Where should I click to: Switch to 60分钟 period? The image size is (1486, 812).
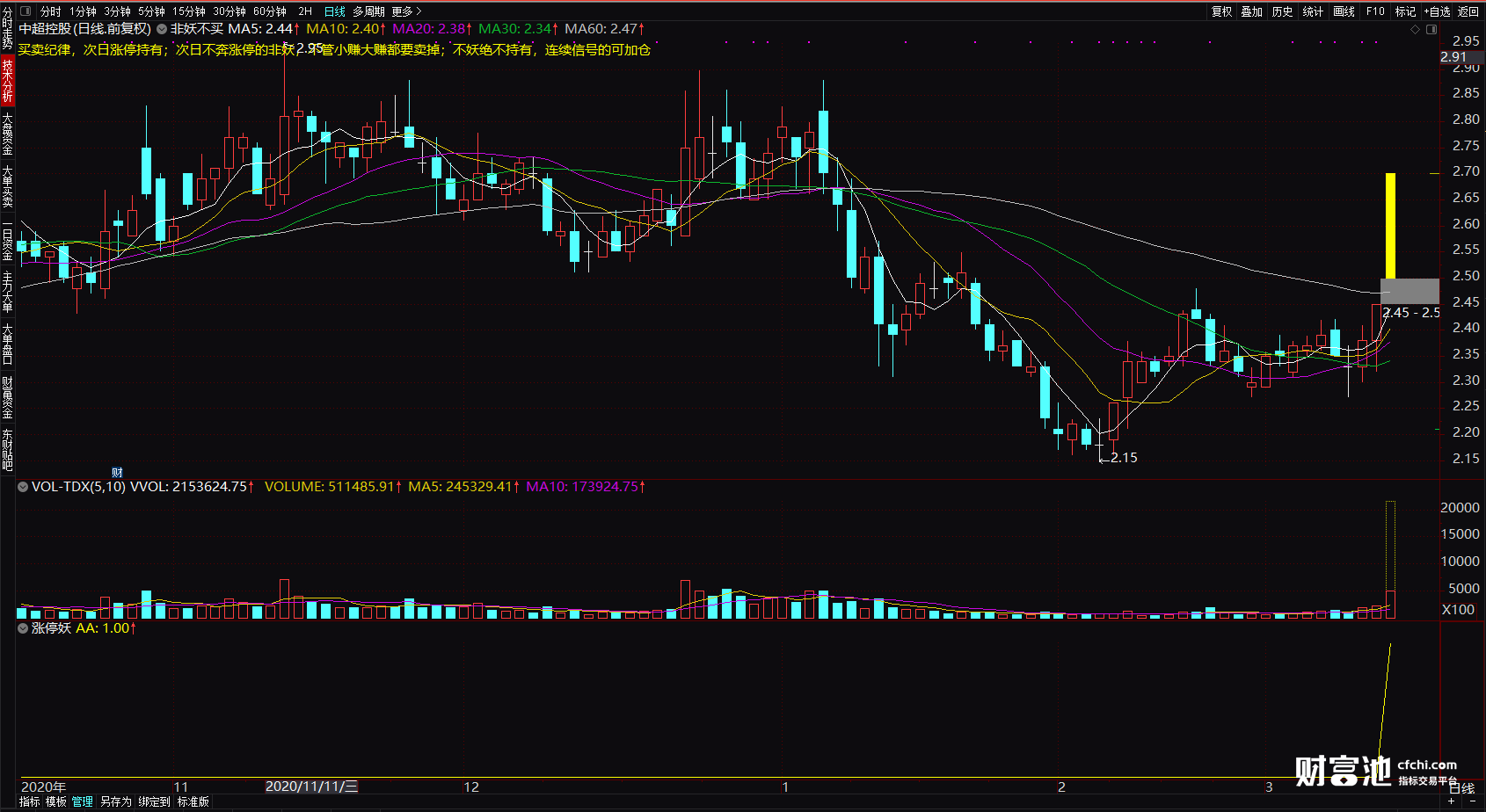(x=270, y=11)
